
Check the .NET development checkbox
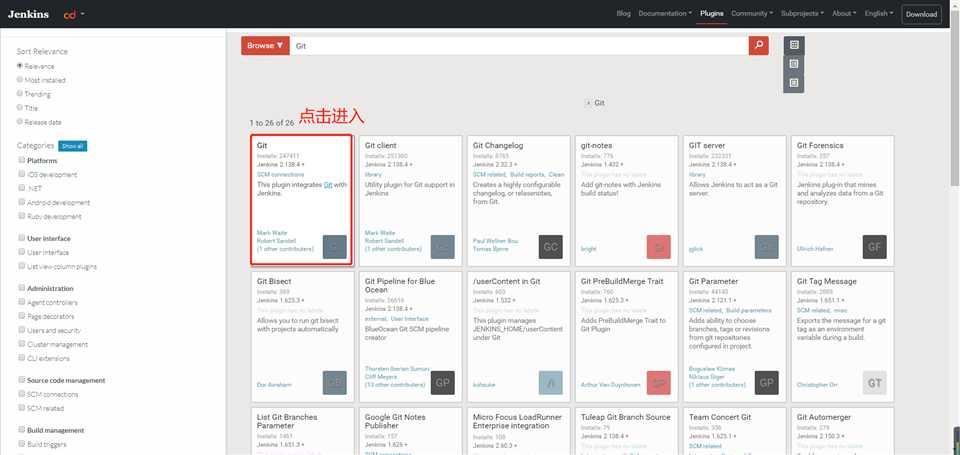pyautogui.click(x=22, y=188)
